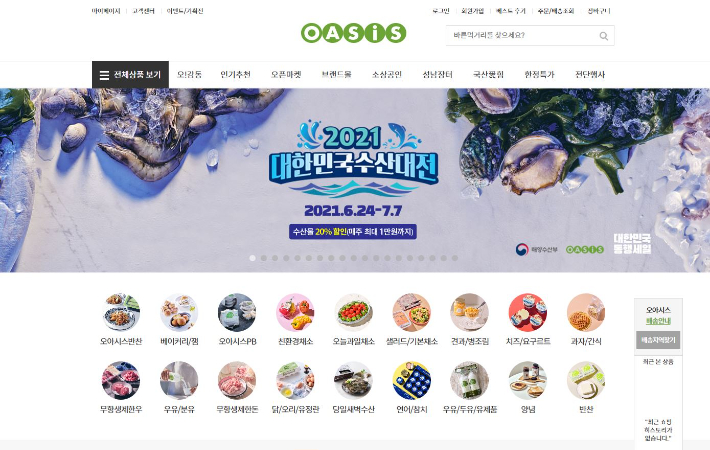This screenshot has height=450, width=710.
Task: Open the 양념 seasoning category icon
Action: (528, 380)
